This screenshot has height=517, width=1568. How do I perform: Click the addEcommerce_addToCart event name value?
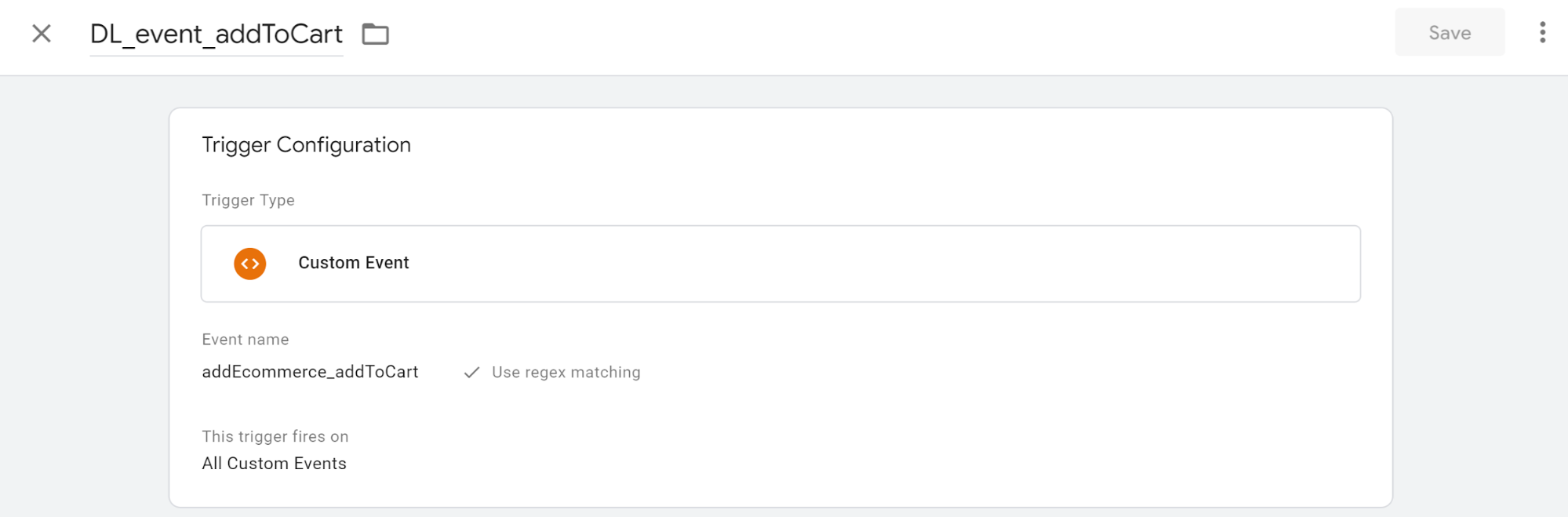pos(310,372)
